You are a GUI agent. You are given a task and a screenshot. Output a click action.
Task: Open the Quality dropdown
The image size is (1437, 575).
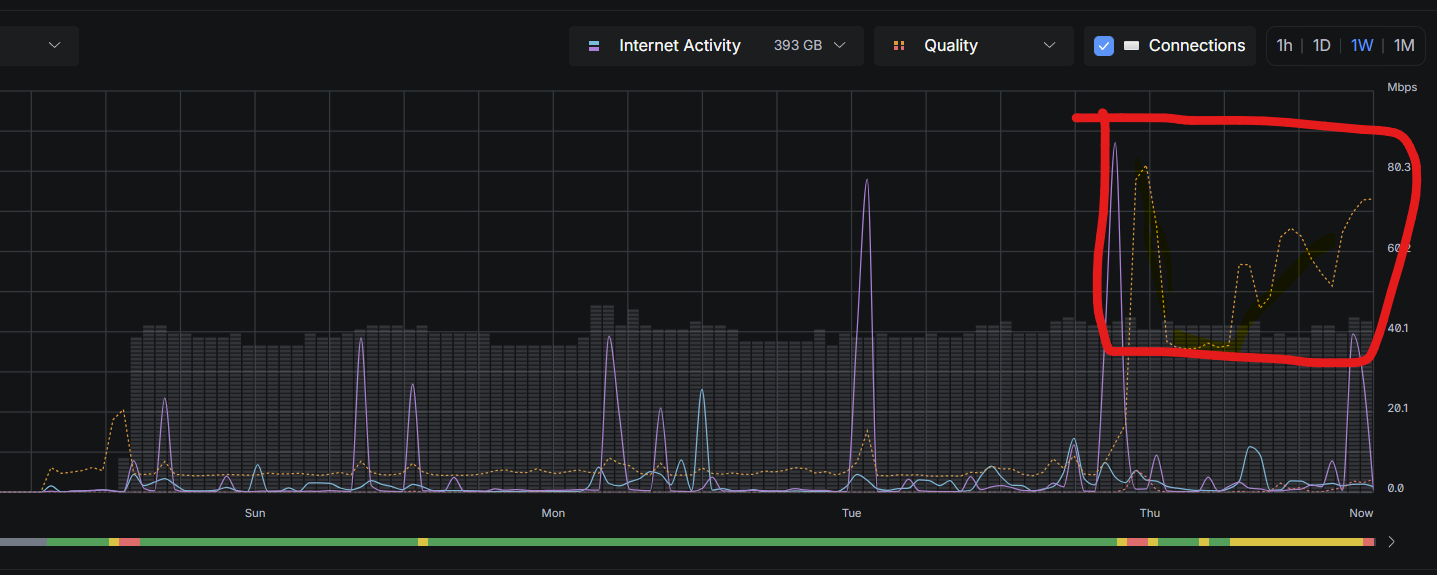(x=974, y=46)
